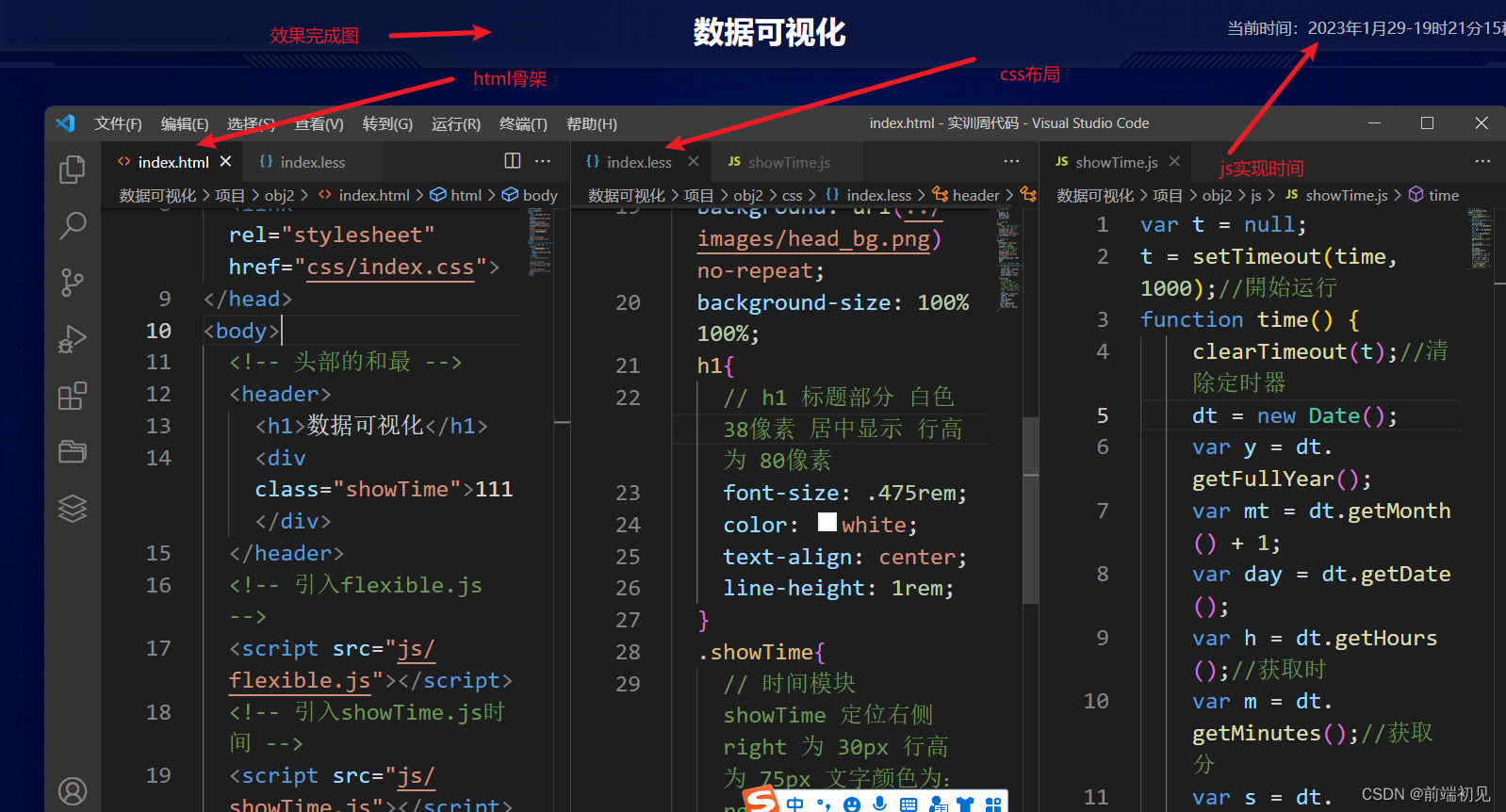Viewport: 1506px width, 812px height.
Task: Follow the css/index.css href link
Action: pyautogui.click(x=390, y=268)
